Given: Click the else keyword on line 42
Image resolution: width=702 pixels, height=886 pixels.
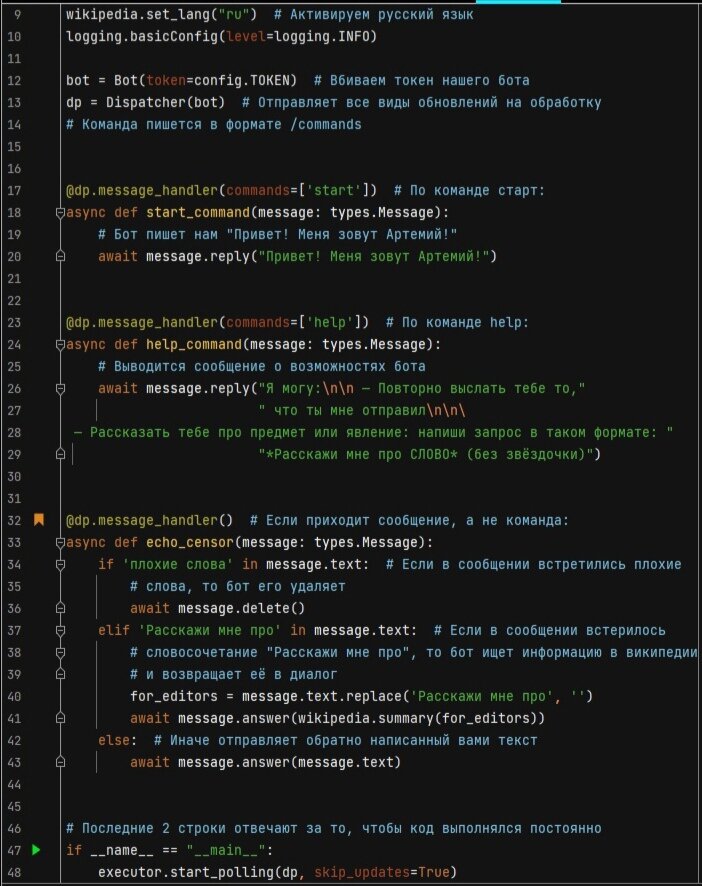Looking at the screenshot, I should 114,741.
